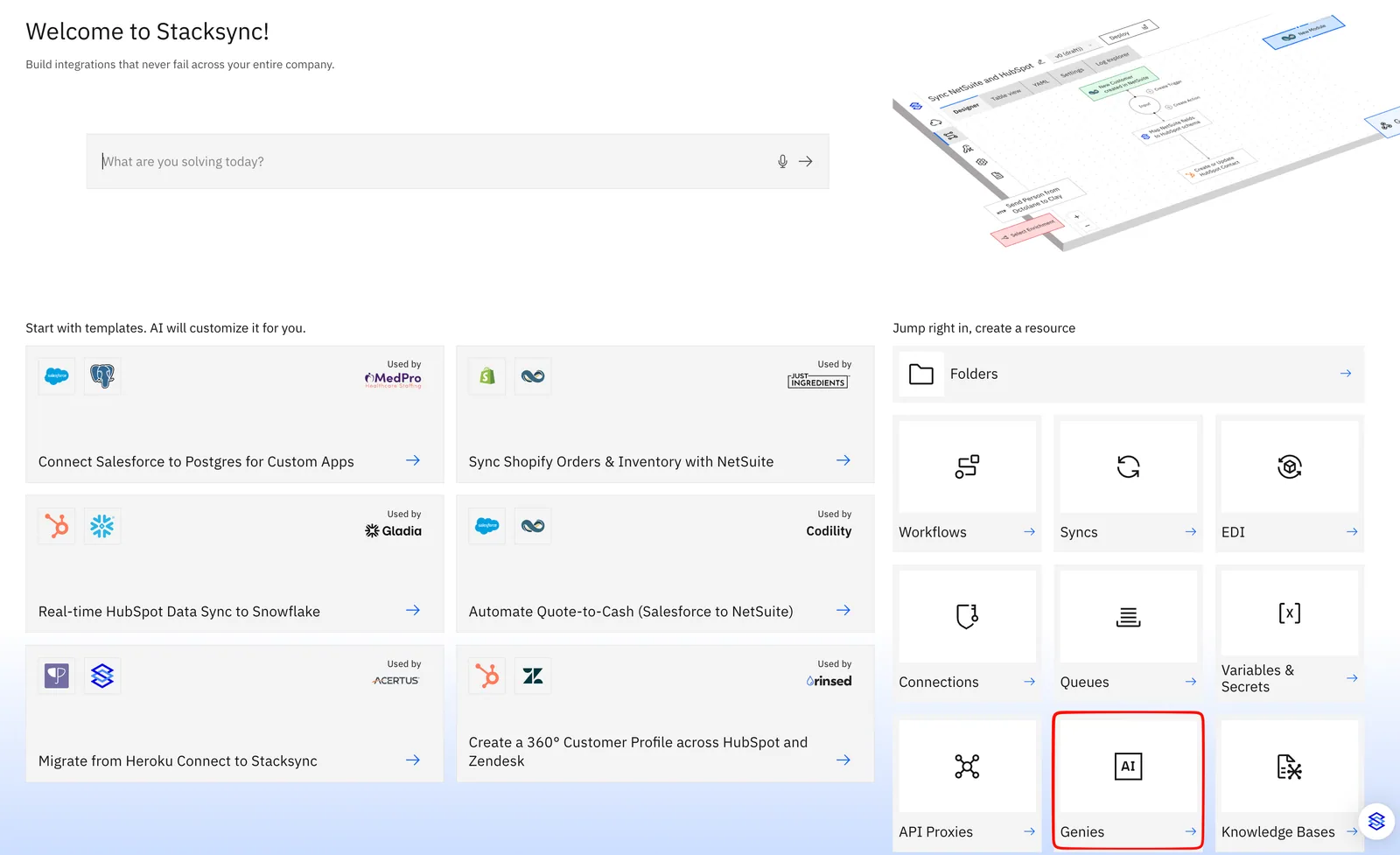Screen dimensions: 1400x855
Task: Click the microphone icon in search box
Action: [x=782, y=161]
